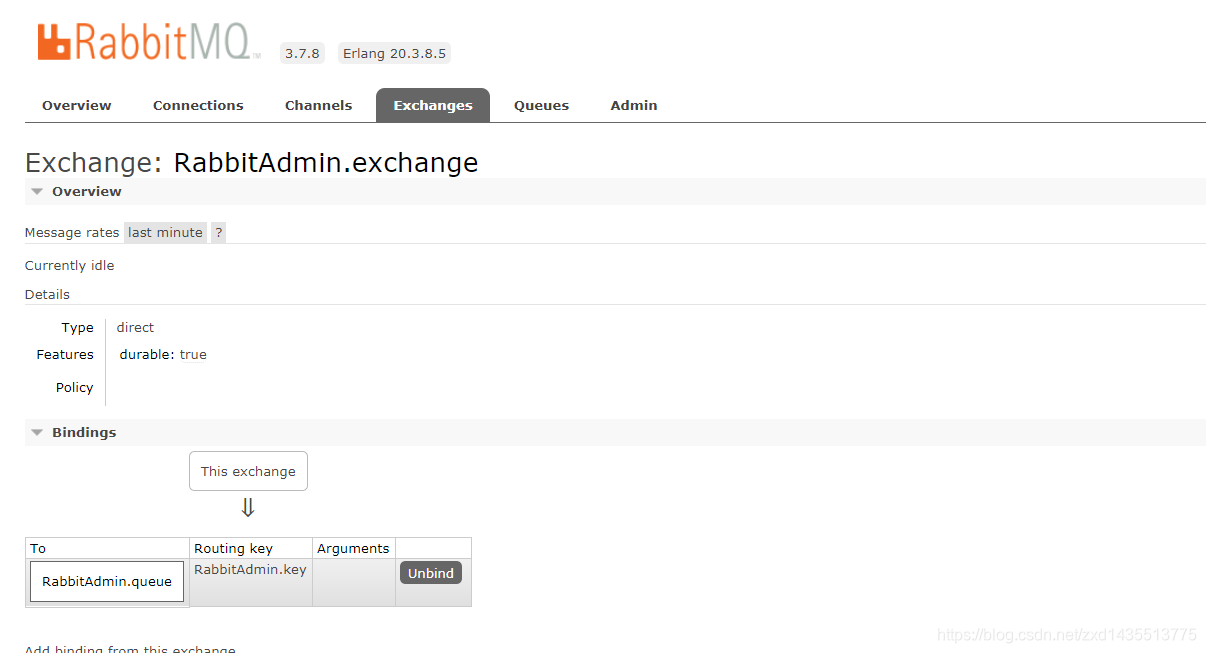Click the 3.7.8 version badge
Viewport: 1206px width, 653px height.
click(x=302, y=53)
